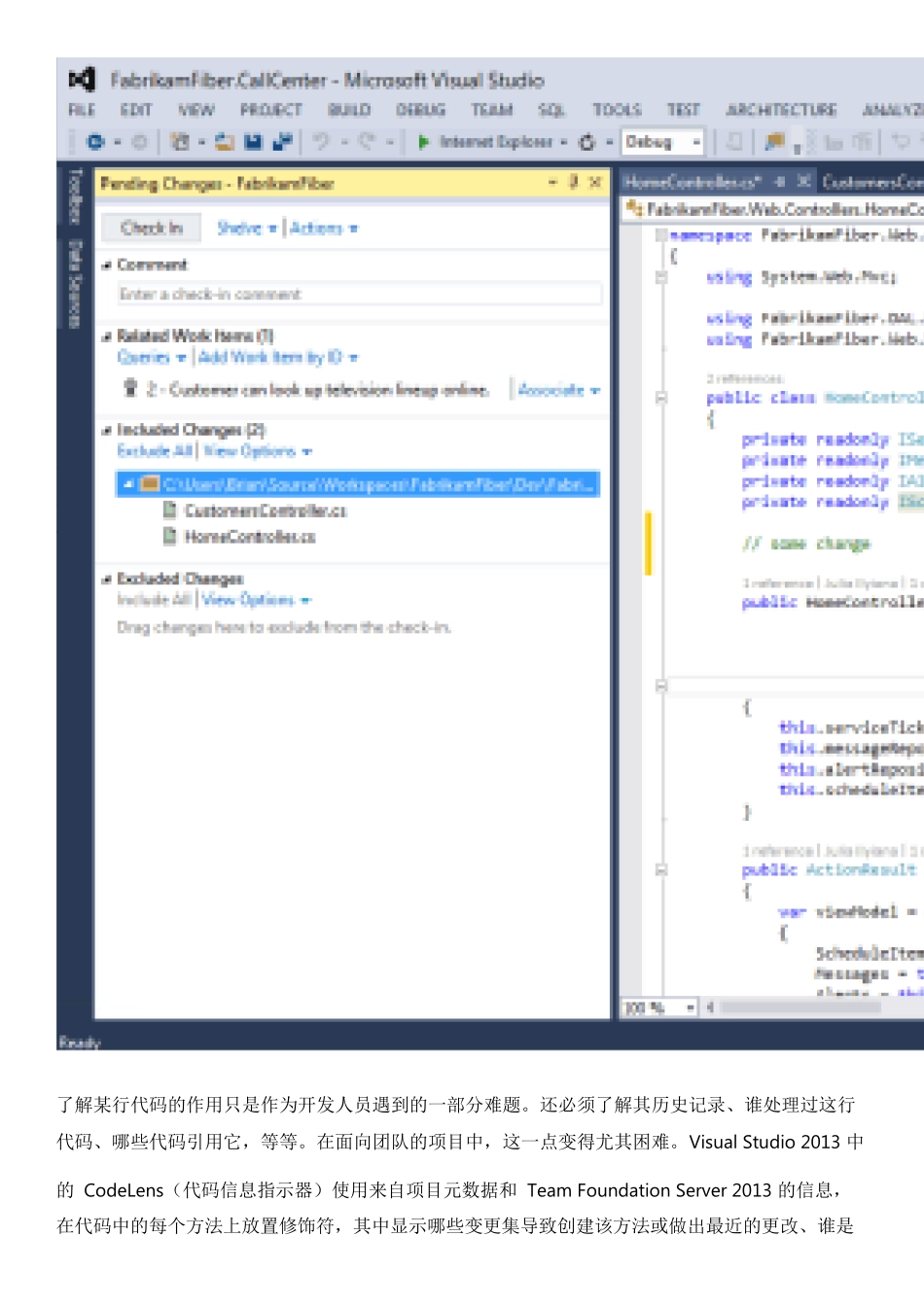
Task: Open the Toolbox side tab
Action: [x=75, y=197]
